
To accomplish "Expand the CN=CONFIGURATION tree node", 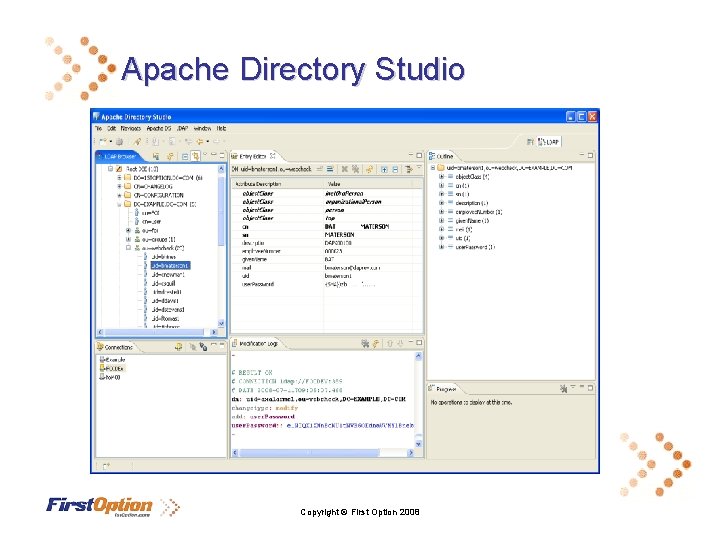I will click(119, 195).
